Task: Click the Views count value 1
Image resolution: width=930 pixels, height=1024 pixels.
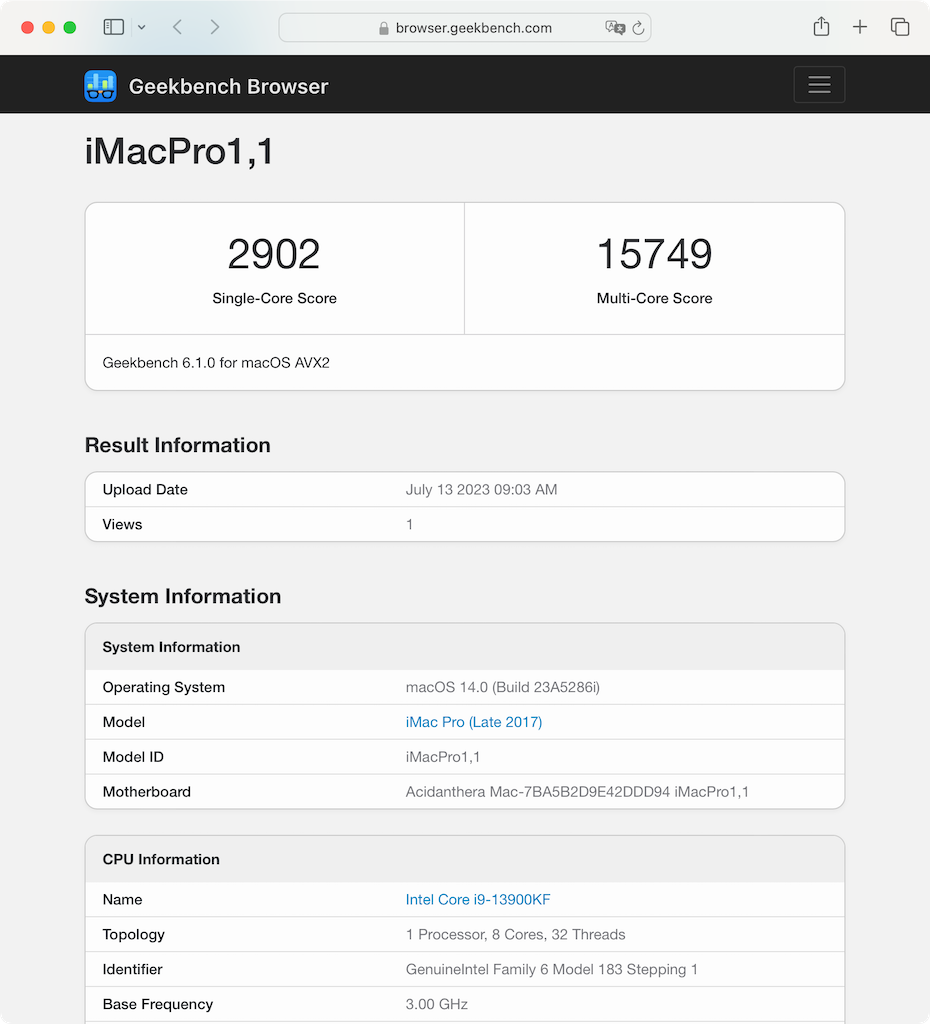Action: coord(409,524)
